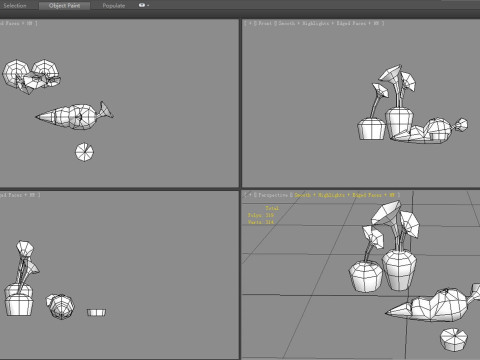Click the Polys statistic text in the Perspective viewport
This screenshot has height=360, width=480.
(x=261, y=215)
